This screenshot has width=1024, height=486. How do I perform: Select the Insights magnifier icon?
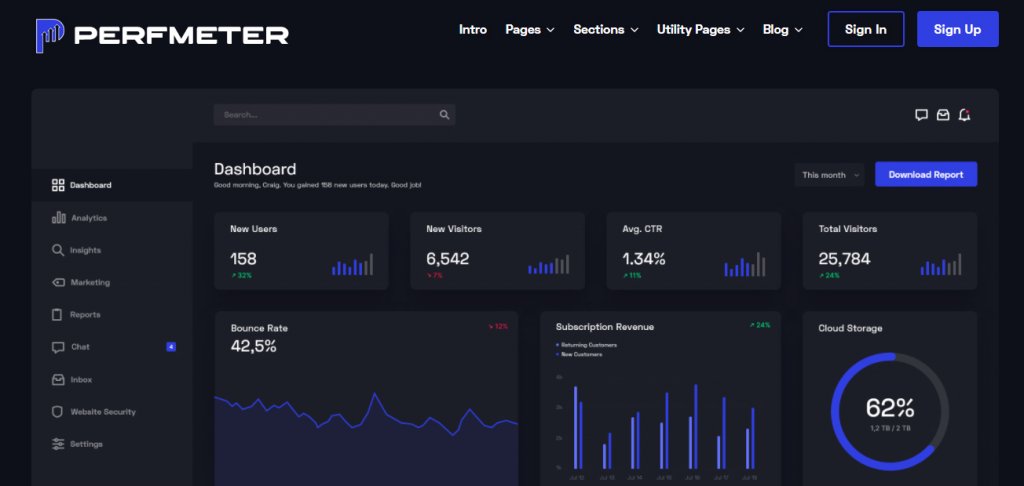click(58, 250)
